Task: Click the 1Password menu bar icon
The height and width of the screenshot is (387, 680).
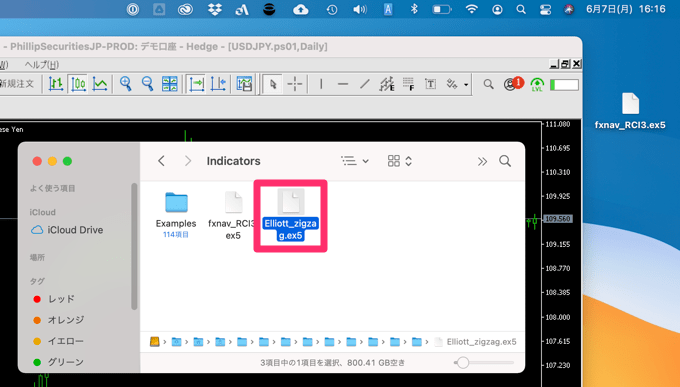Action: [133, 9]
